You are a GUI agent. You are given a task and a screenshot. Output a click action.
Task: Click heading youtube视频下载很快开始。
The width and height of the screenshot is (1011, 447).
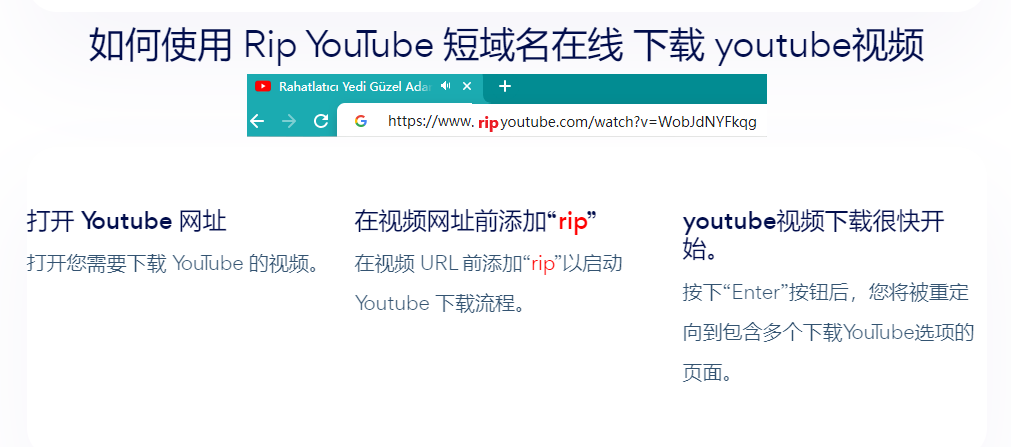[814, 234]
